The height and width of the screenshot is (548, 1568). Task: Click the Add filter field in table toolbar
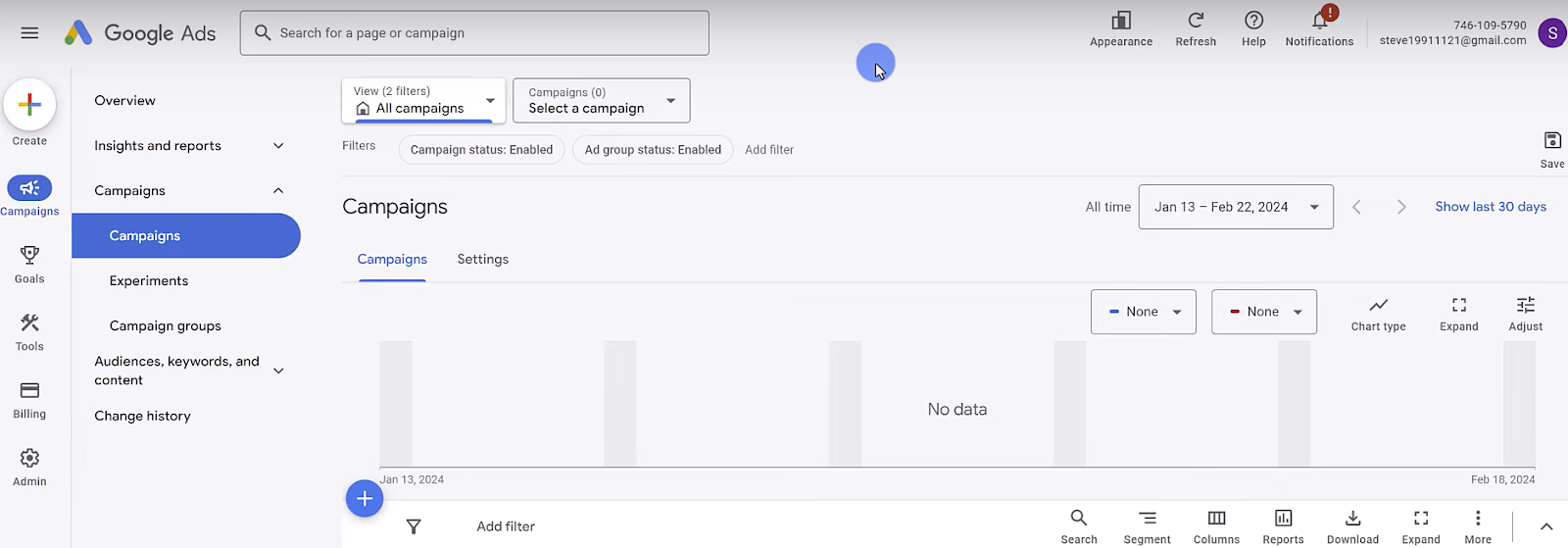[506, 526]
